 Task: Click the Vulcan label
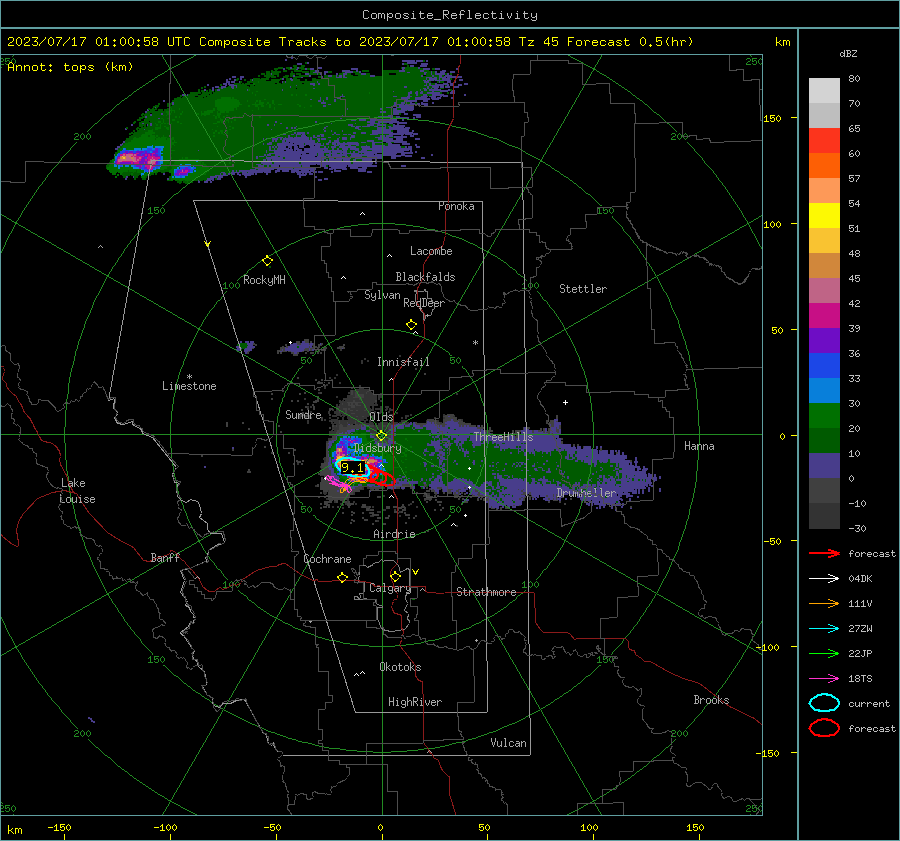point(509,743)
